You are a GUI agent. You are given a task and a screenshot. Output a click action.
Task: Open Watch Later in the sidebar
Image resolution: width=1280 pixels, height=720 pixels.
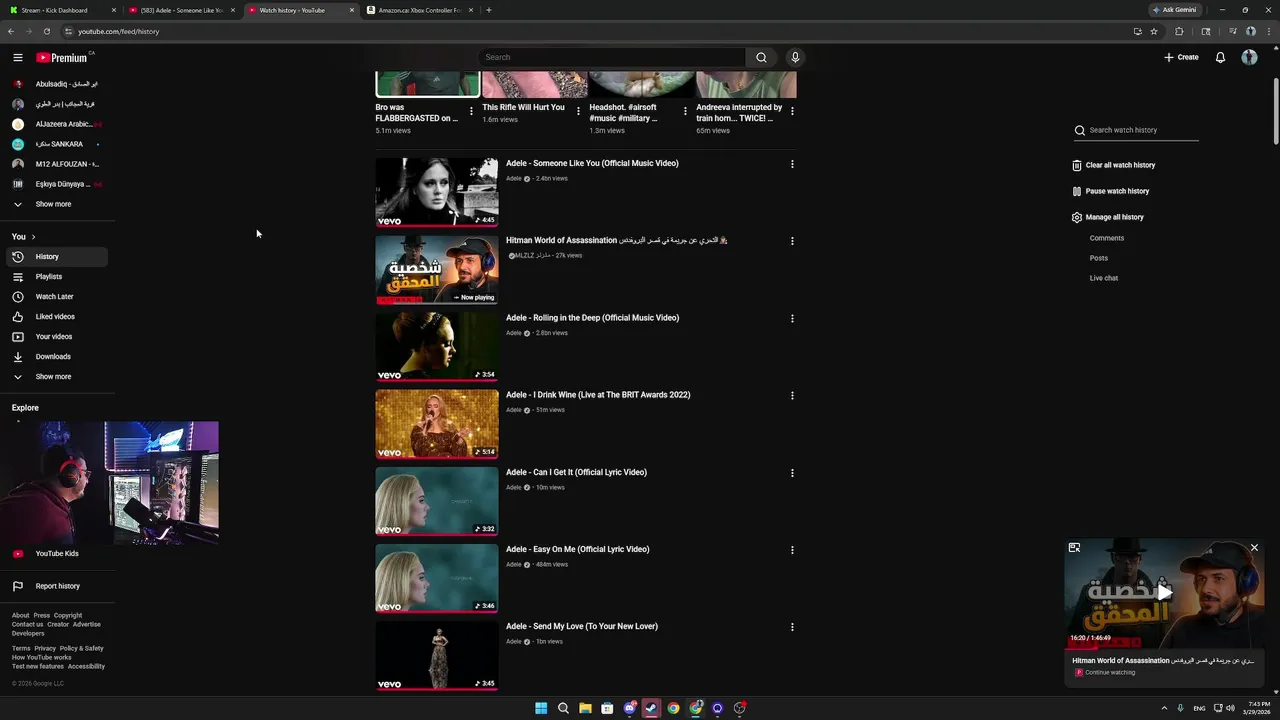(x=58, y=297)
